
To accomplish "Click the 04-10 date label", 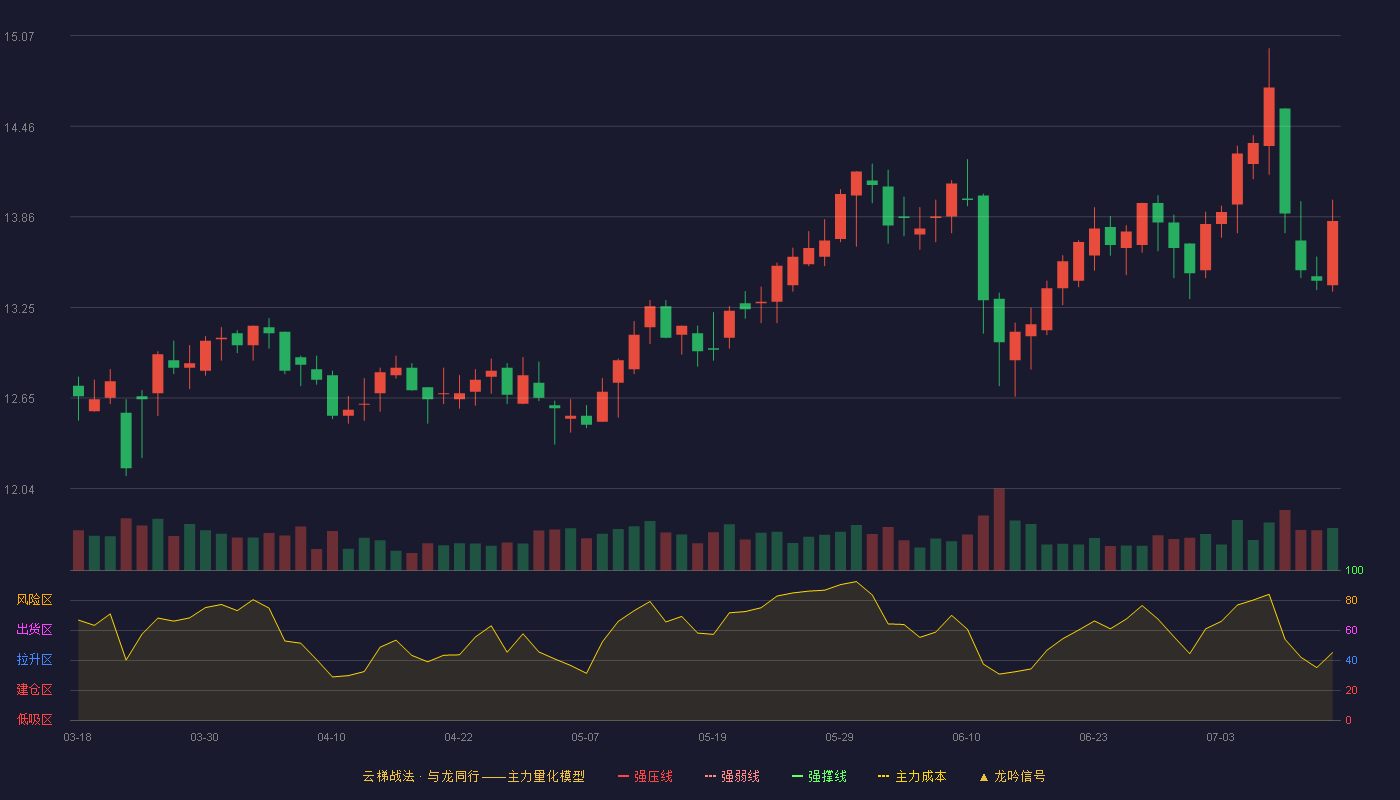I will pos(331,737).
